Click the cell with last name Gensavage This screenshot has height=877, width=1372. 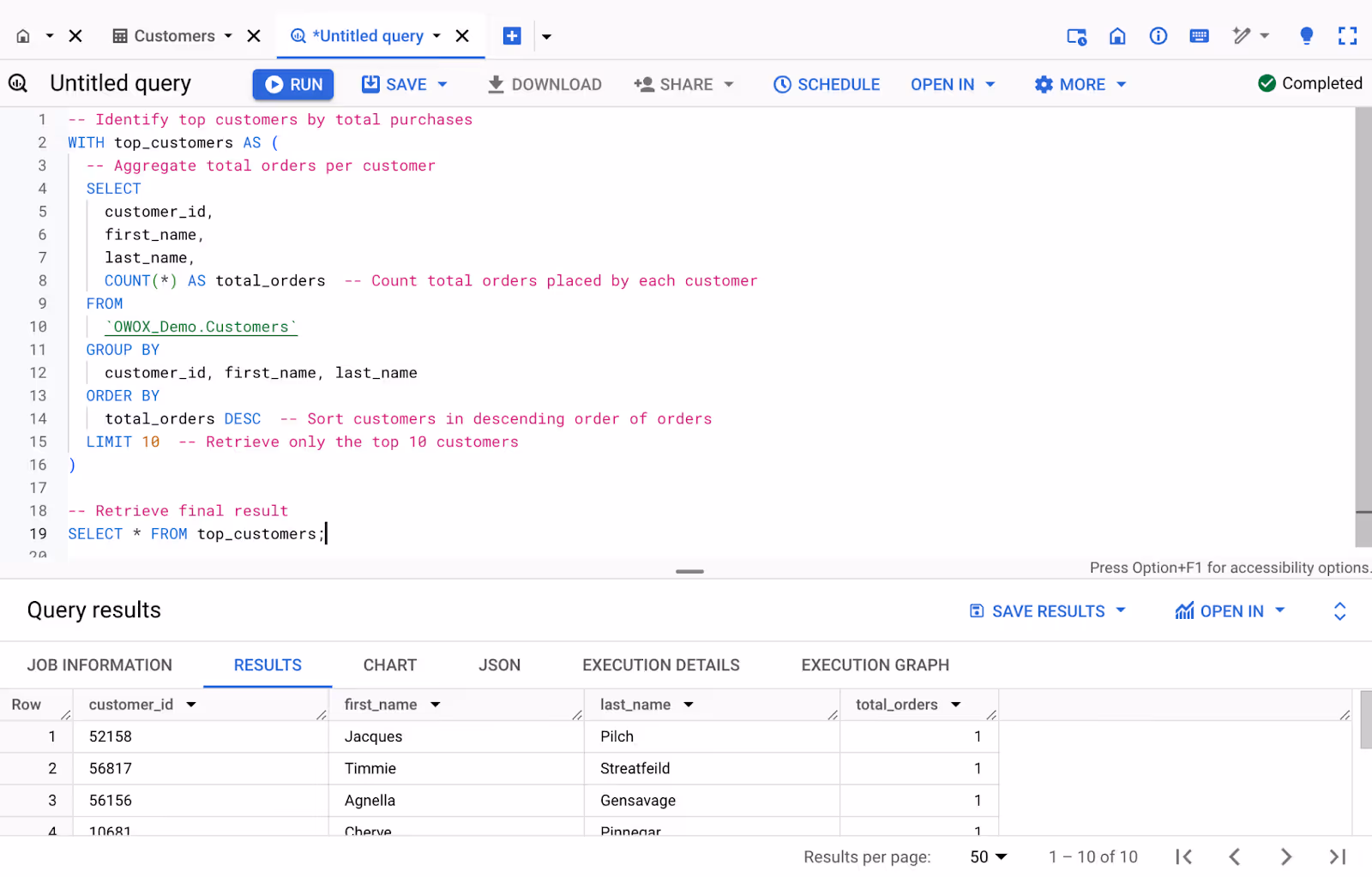point(712,800)
